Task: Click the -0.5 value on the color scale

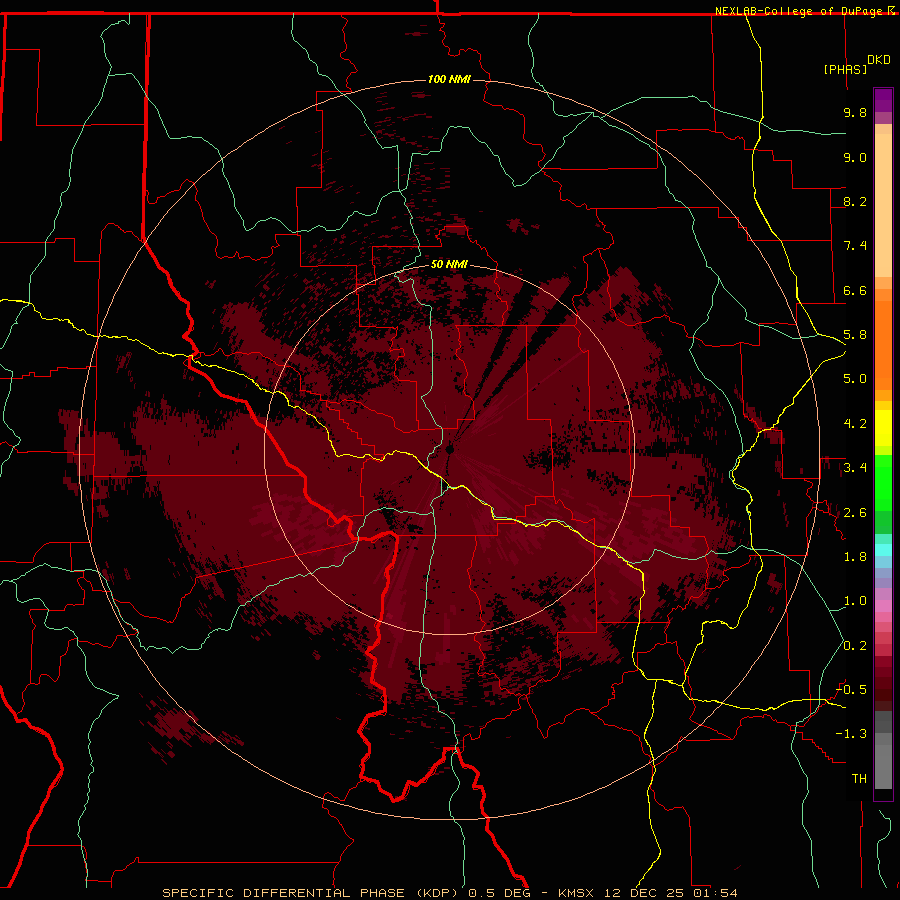Action: pos(851,690)
